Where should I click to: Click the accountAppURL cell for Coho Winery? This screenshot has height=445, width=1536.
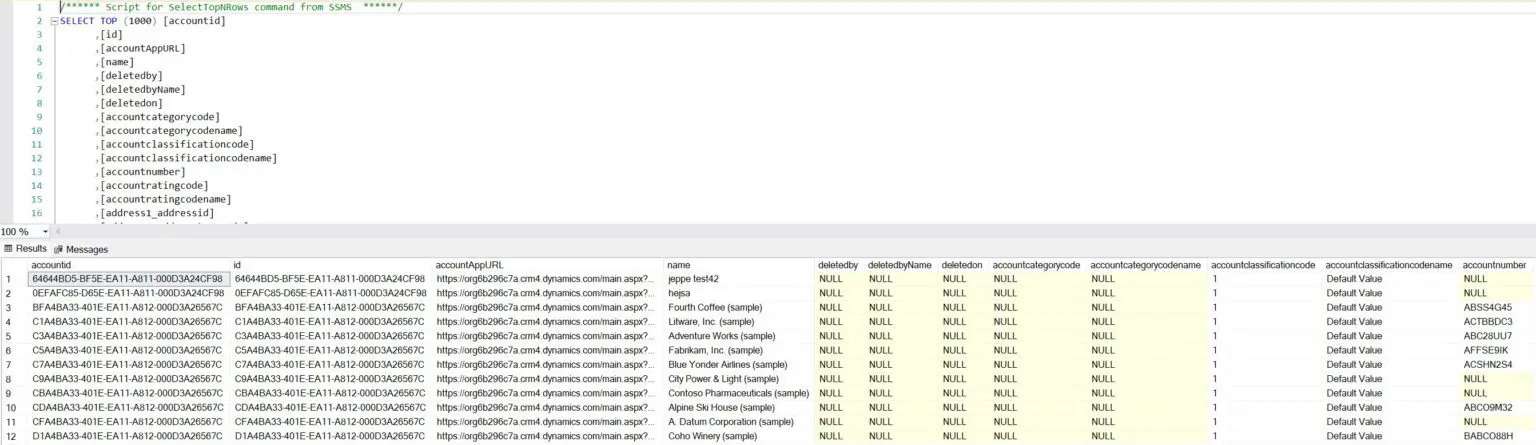(546, 436)
